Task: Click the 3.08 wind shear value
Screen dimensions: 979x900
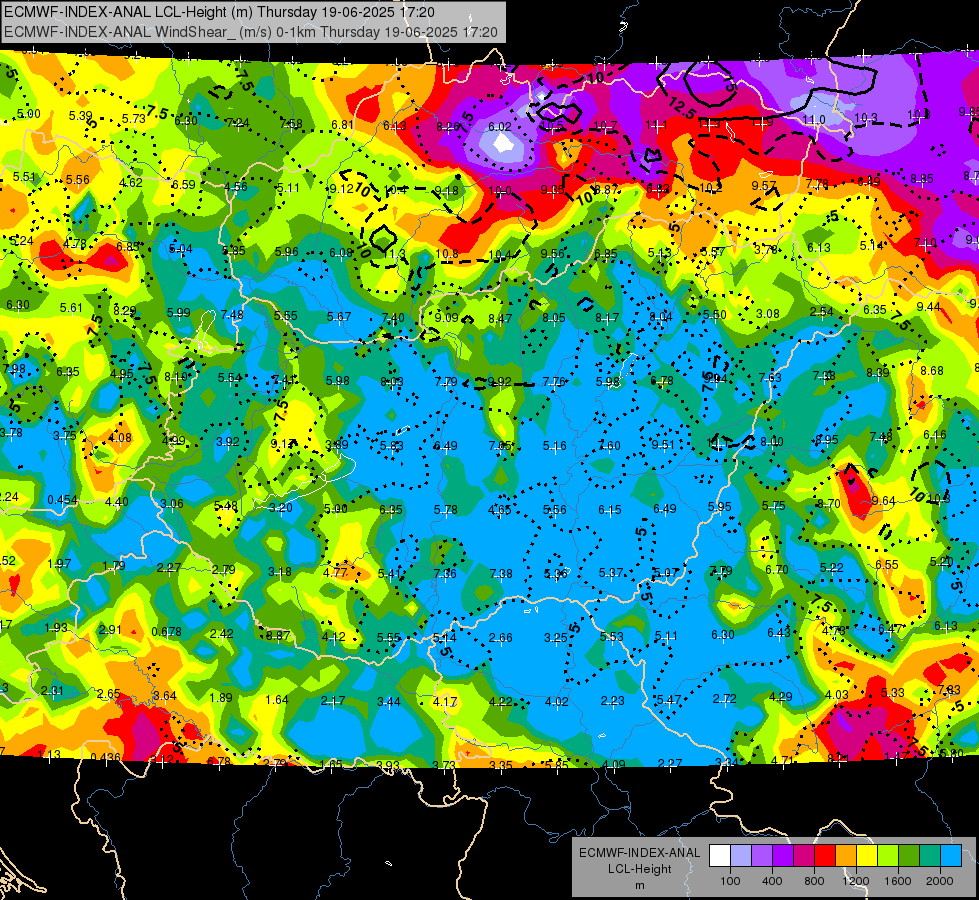Action: 767,314
